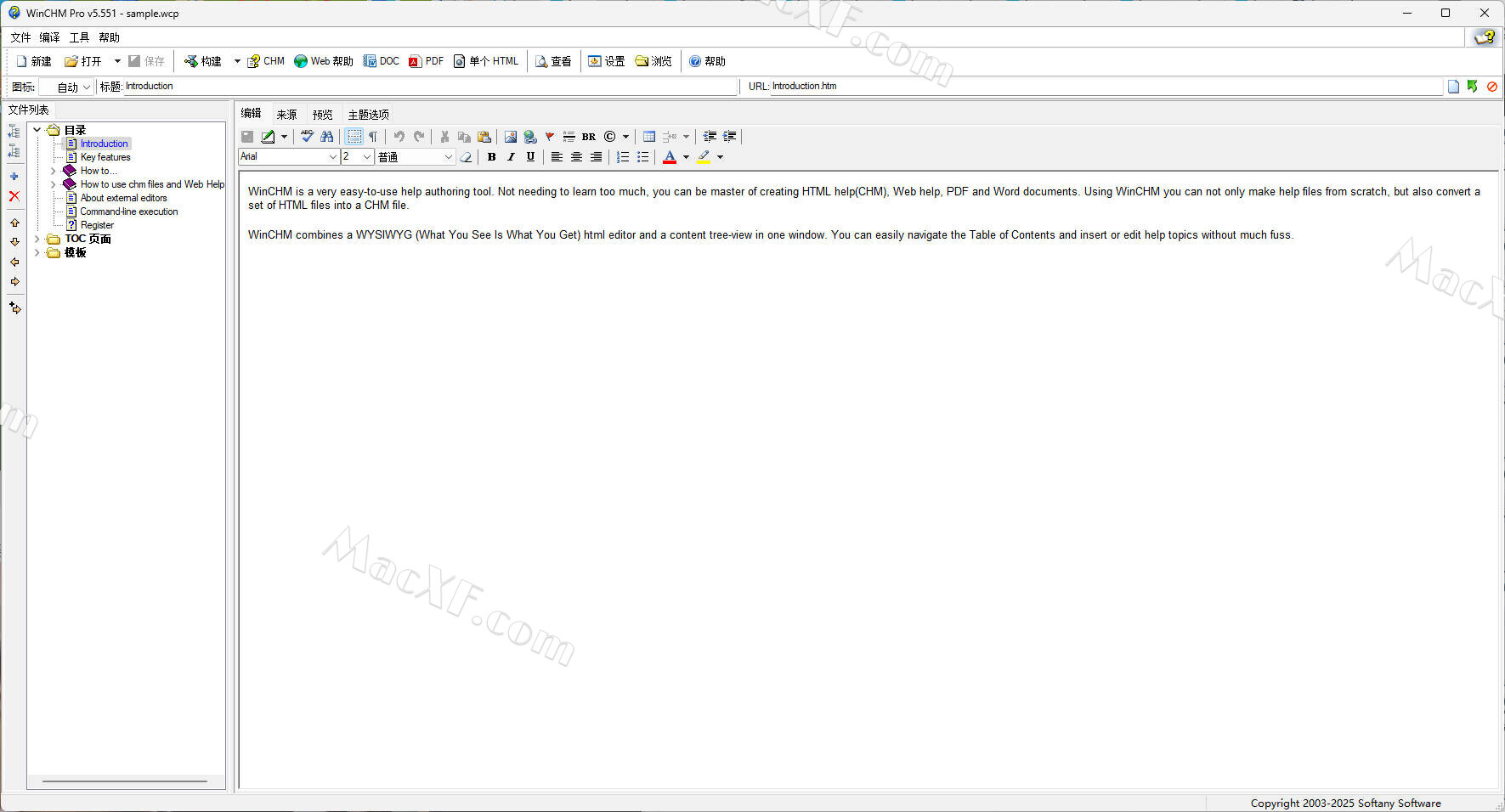Expand the '模板' folder node
1505x812 pixels.
click(37, 252)
